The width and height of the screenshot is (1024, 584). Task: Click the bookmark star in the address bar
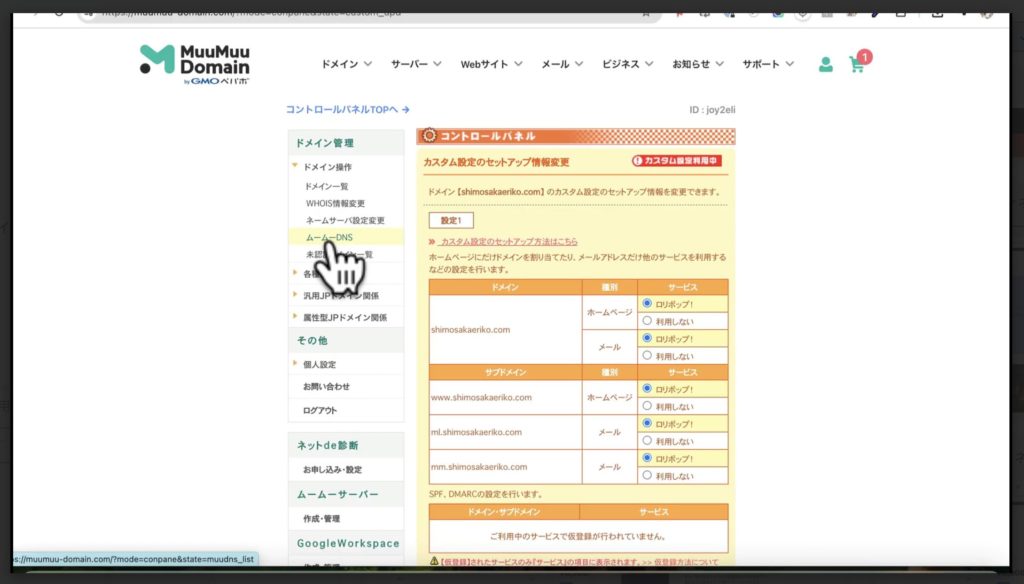click(645, 13)
